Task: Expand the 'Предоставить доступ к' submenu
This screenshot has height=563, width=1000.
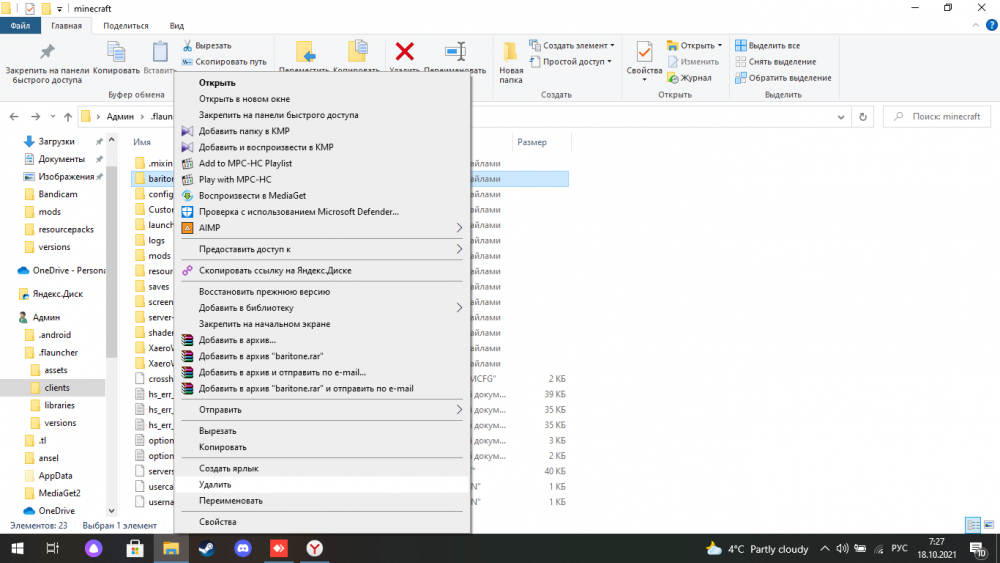Action: 459,249
